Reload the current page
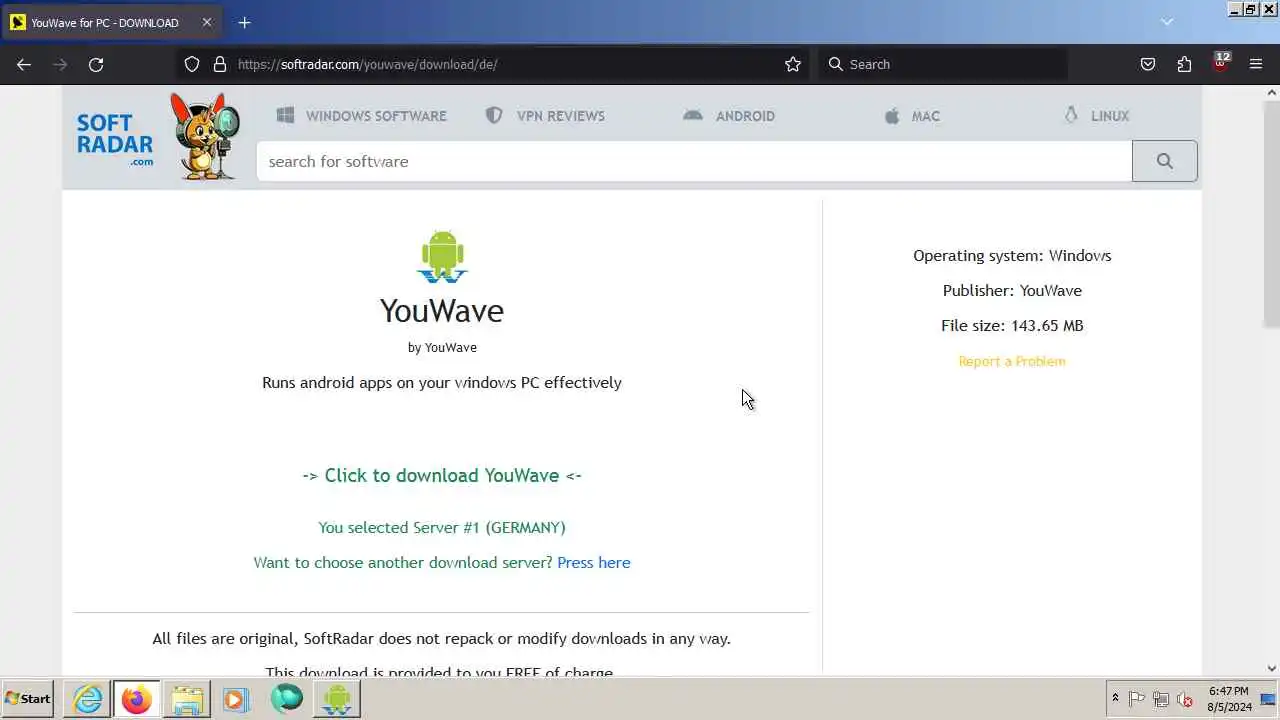 pos(96,64)
